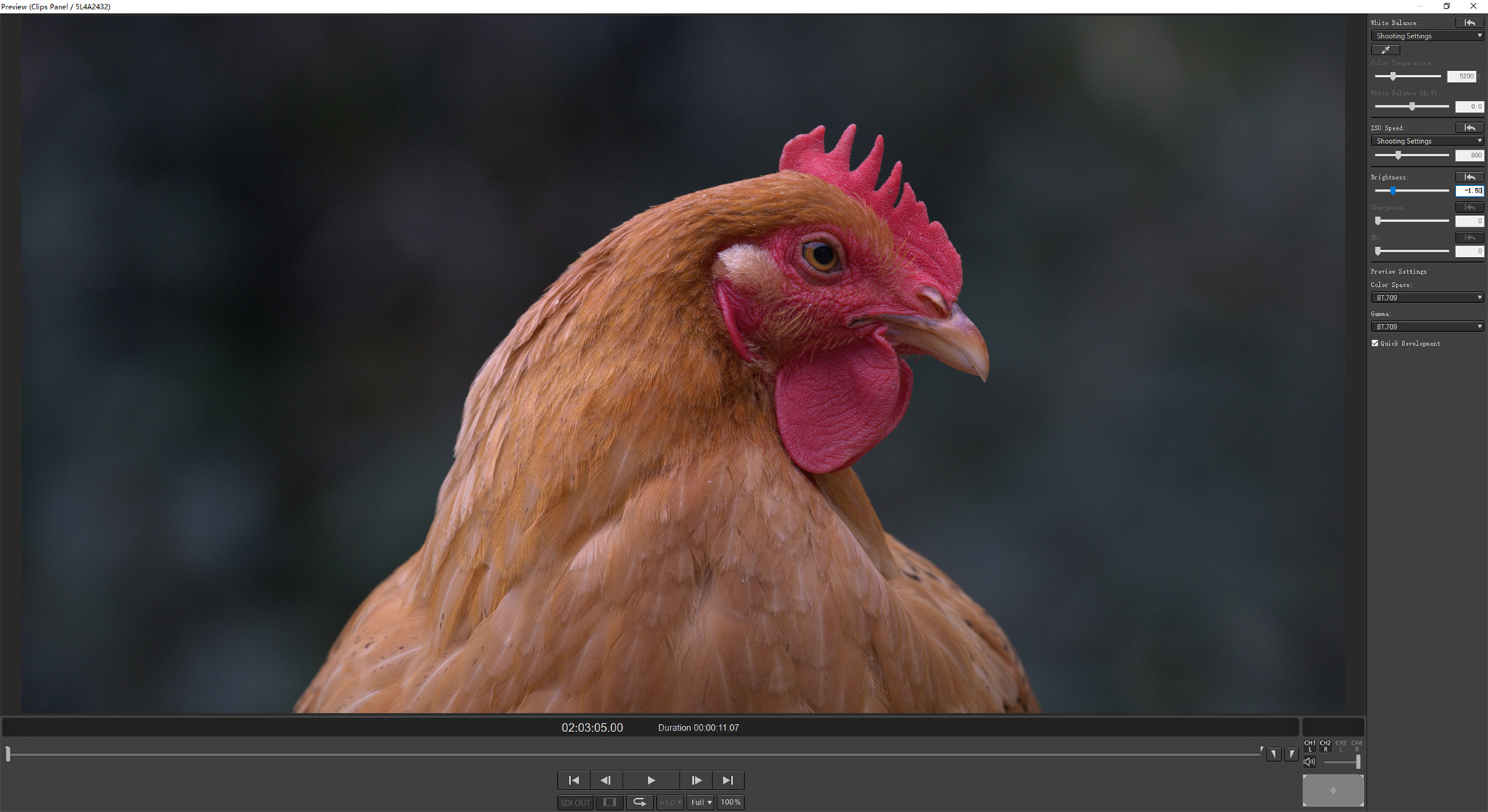Toggle CH2 R audio channel
This screenshot has height=812, width=1488.
pyautogui.click(x=1325, y=746)
